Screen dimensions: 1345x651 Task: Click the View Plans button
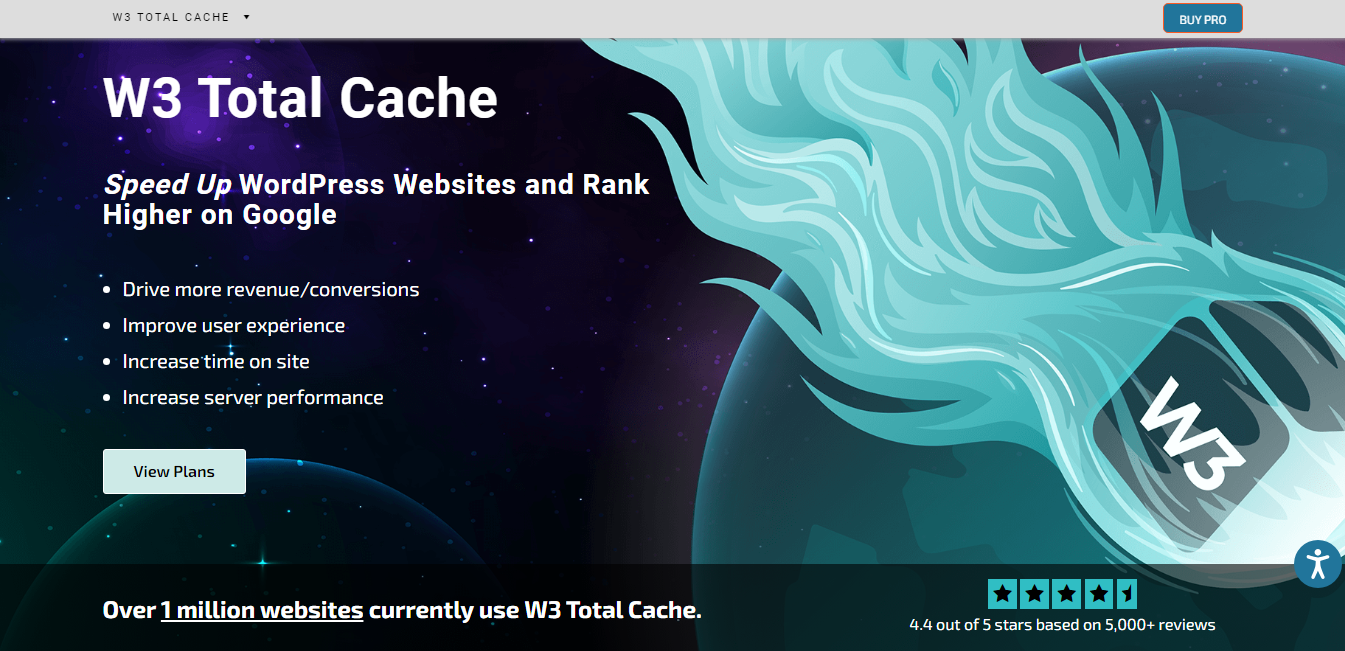(174, 471)
